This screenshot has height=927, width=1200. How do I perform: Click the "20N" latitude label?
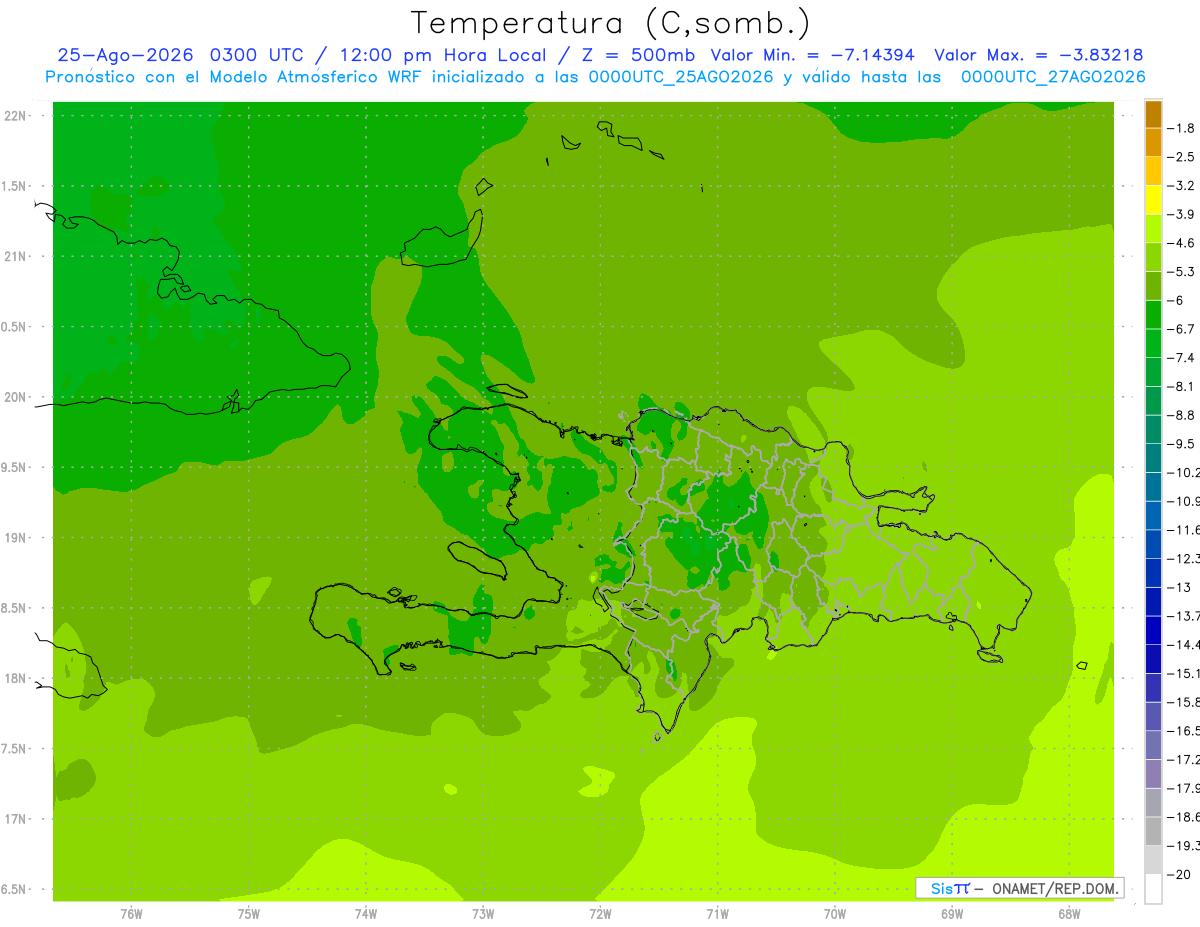16,397
